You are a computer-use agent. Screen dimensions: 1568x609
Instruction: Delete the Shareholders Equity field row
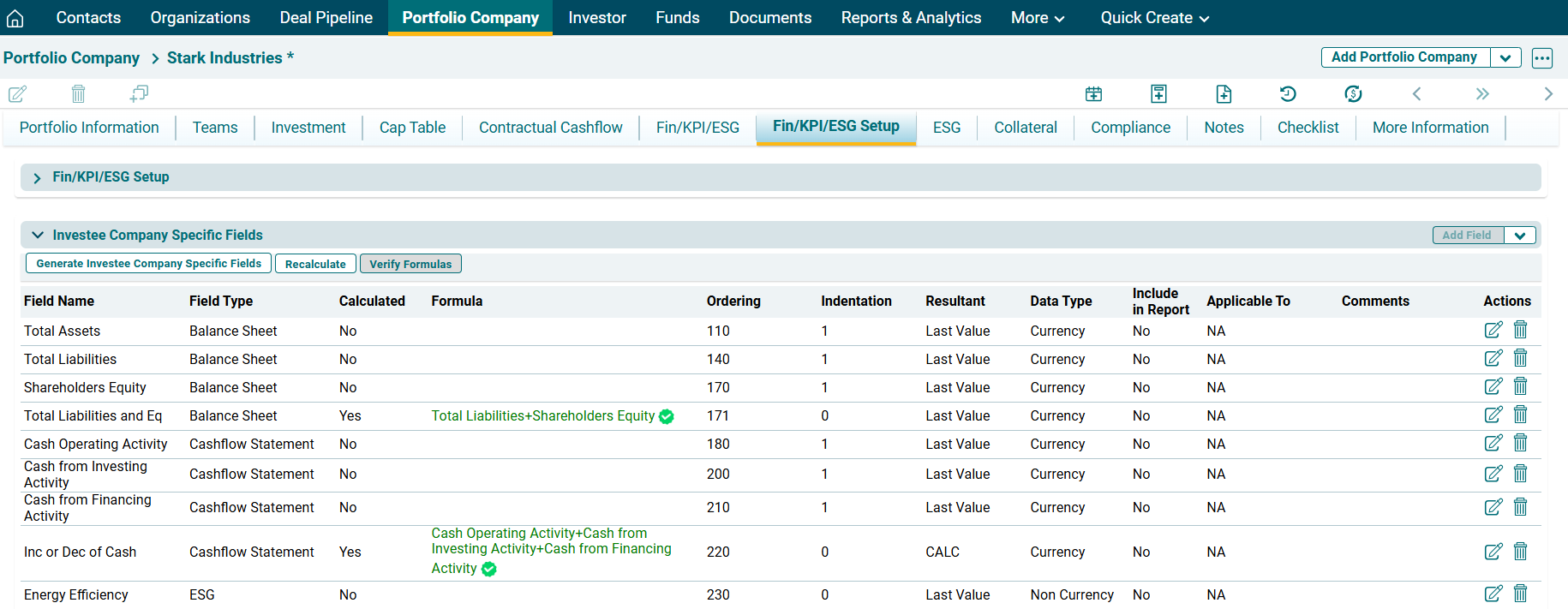(1521, 387)
